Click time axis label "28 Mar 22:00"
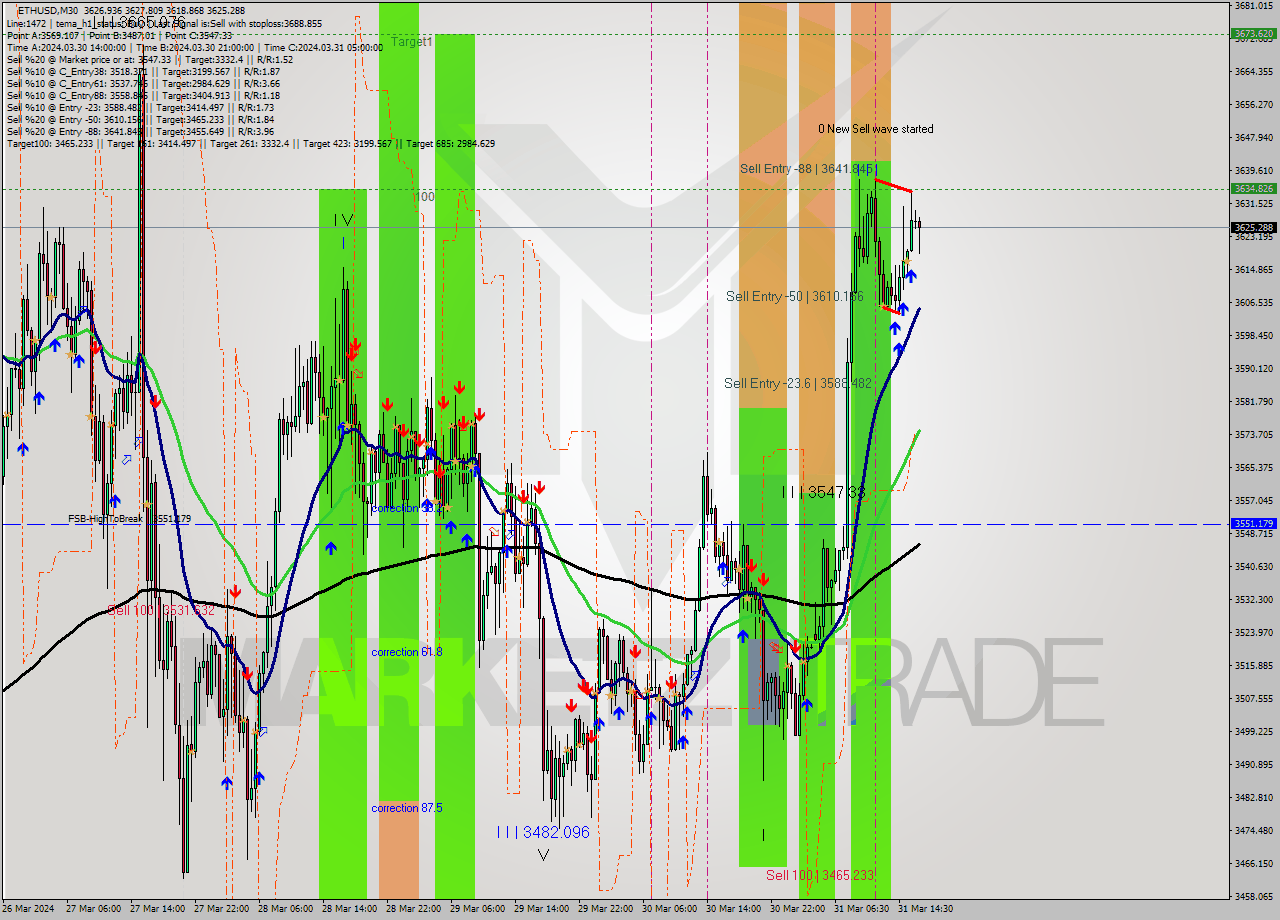 pos(413,909)
